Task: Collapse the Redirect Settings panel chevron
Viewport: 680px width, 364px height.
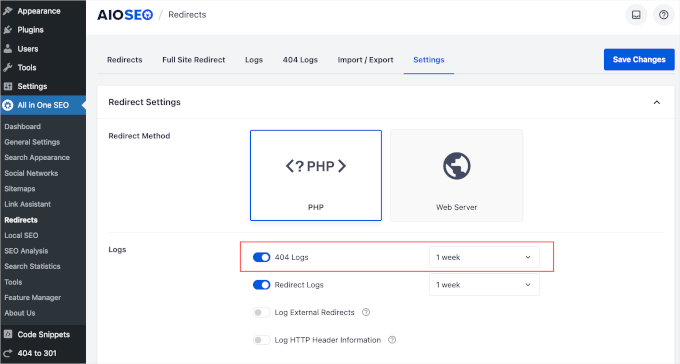Action: click(657, 102)
